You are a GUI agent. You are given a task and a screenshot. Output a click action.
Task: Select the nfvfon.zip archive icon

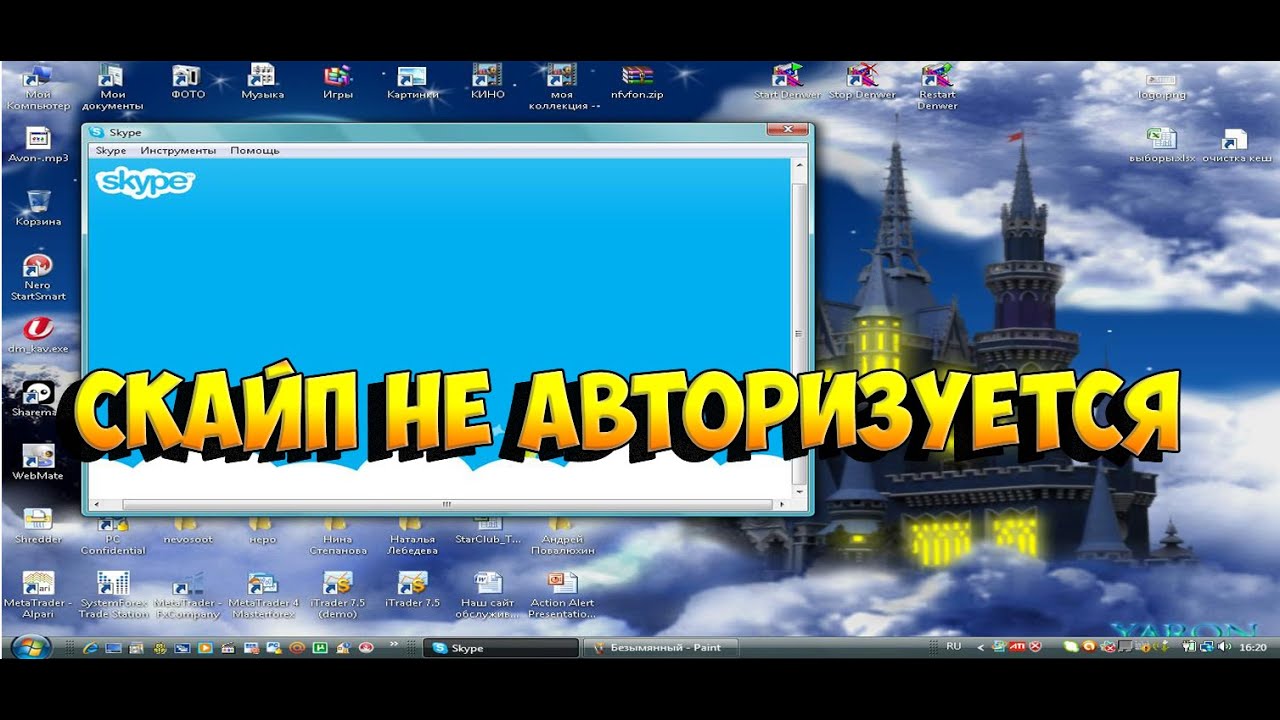click(637, 83)
